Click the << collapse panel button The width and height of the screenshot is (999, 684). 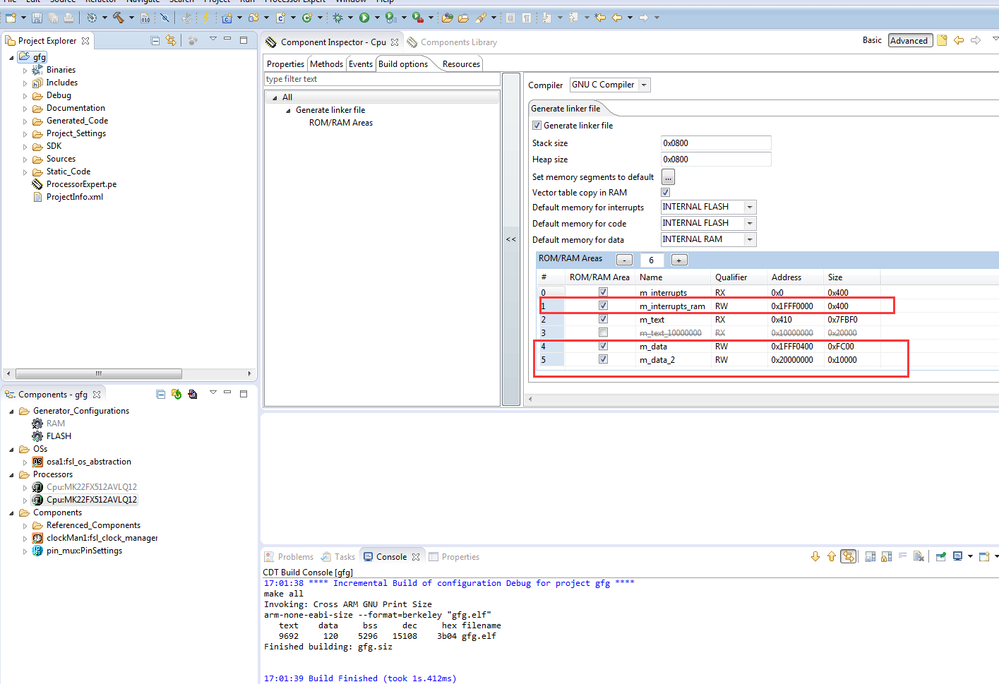click(x=511, y=239)
